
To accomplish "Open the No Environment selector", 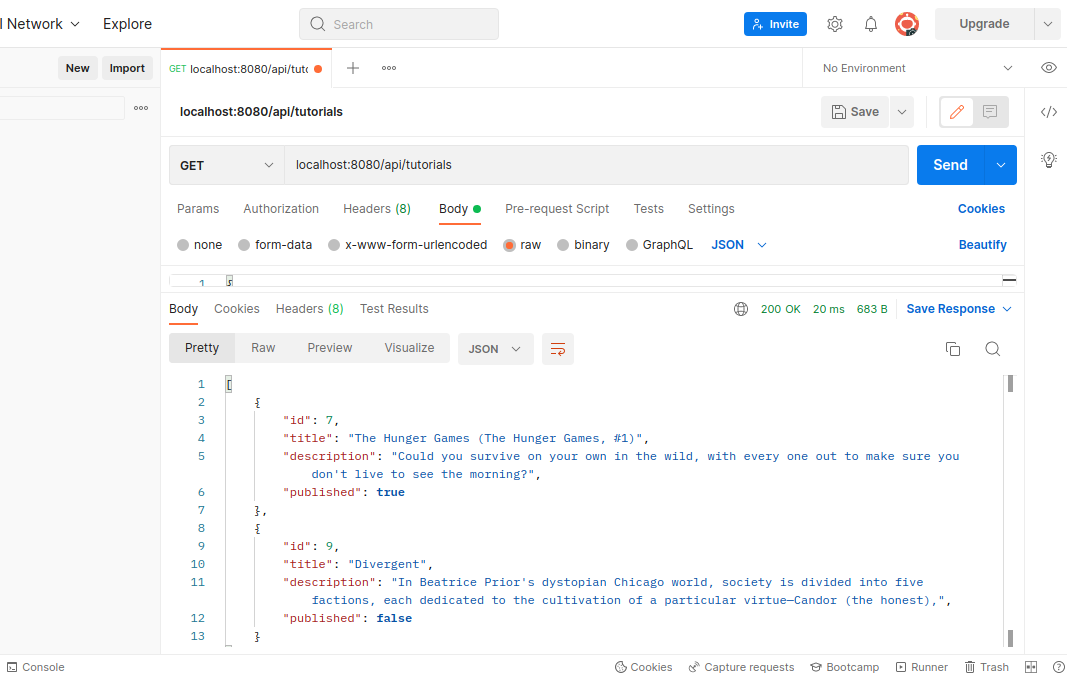I will (x=917, y=68).
